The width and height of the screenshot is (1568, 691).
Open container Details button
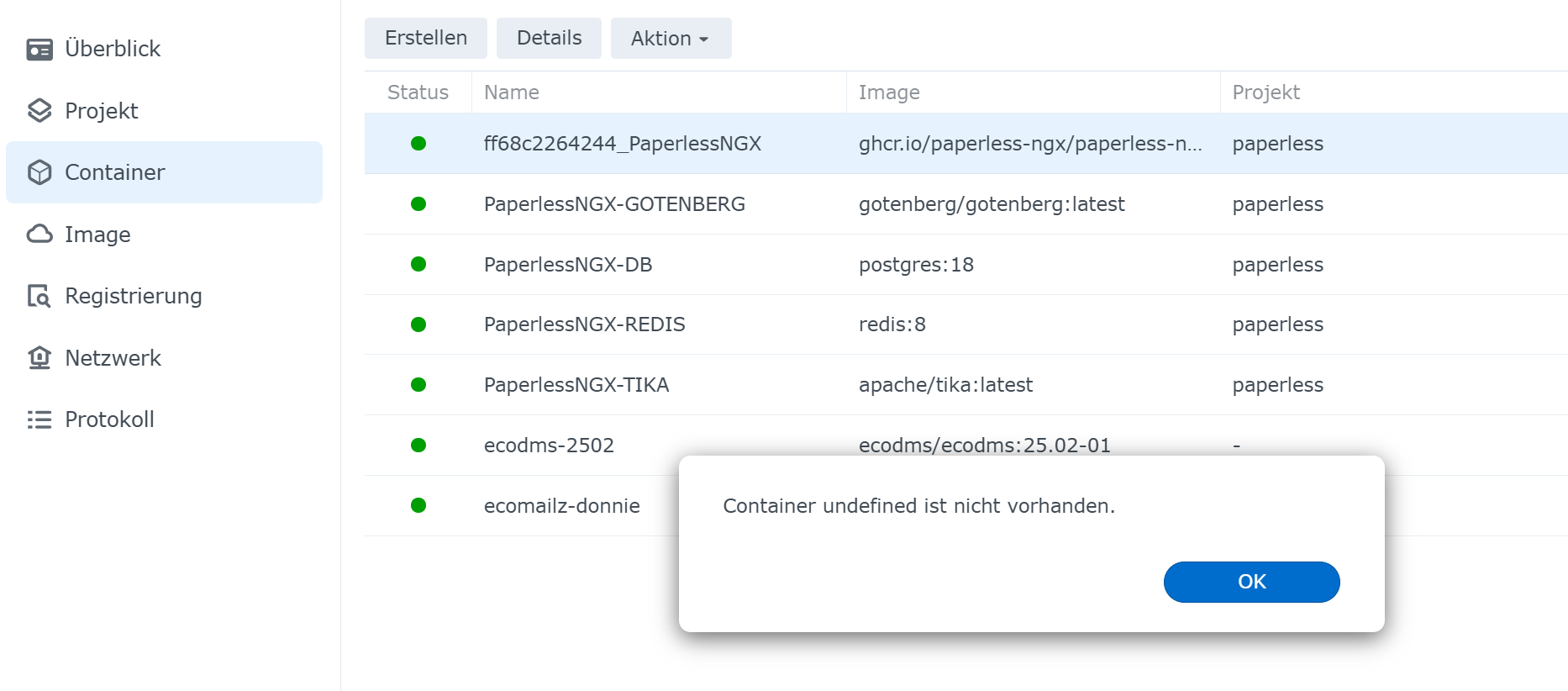tap(549, 39)
